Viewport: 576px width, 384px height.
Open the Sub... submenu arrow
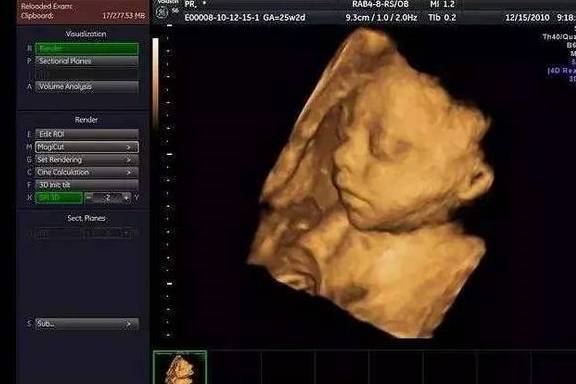click(x=129, y=324)
